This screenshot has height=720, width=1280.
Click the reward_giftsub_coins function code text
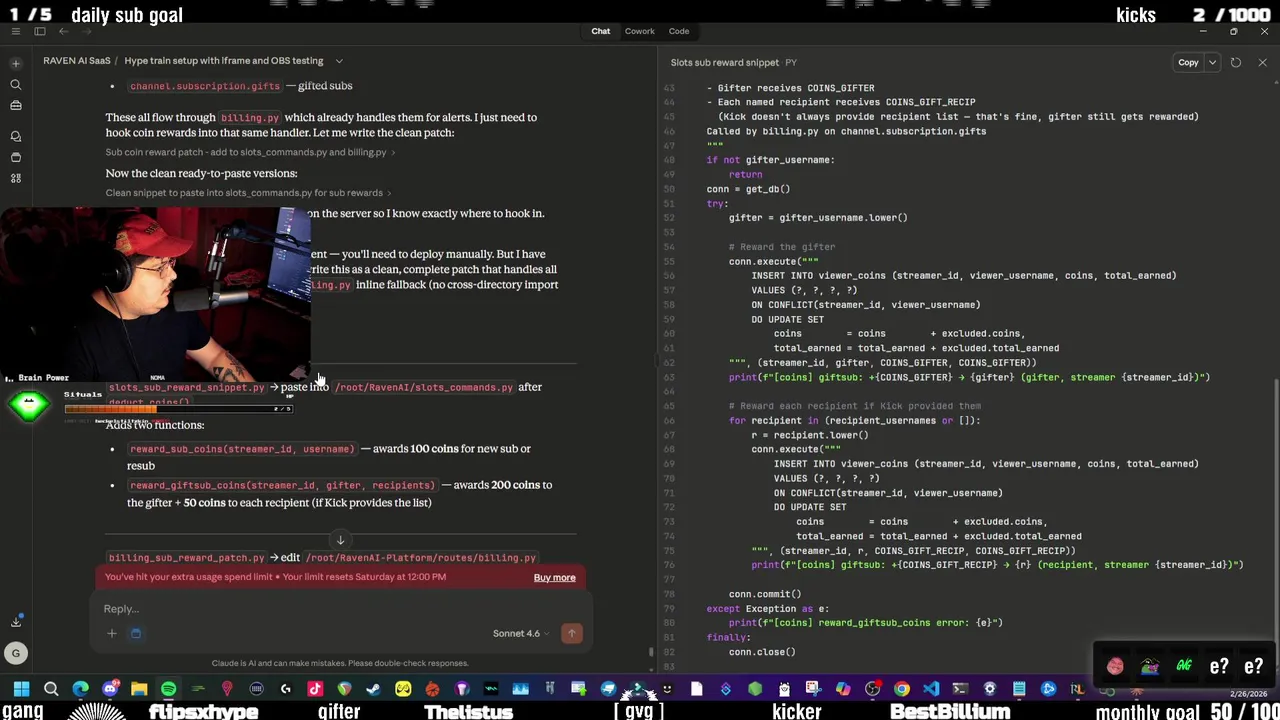(x=282, y=485)
